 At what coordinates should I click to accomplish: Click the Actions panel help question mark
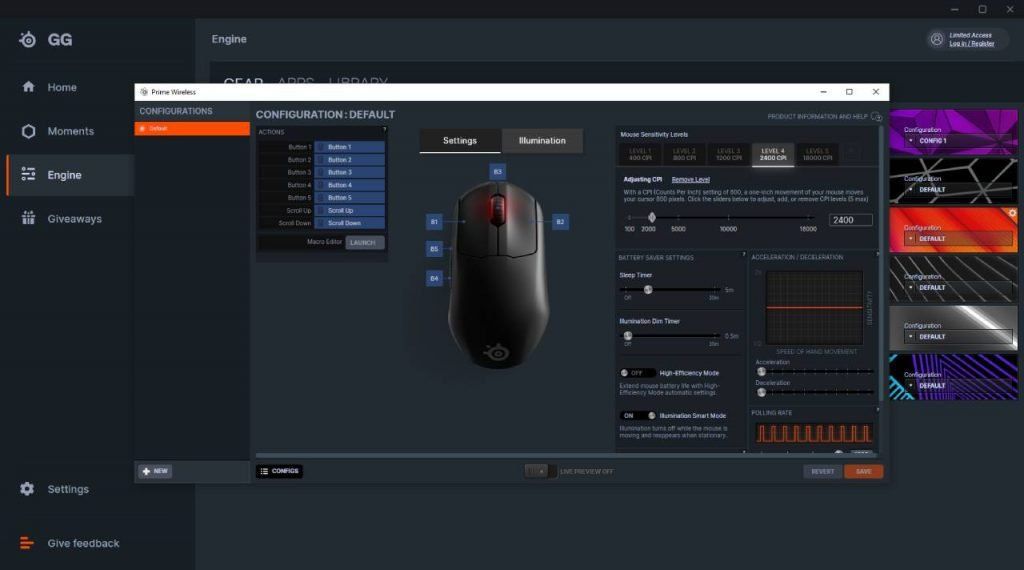(384, 130)
